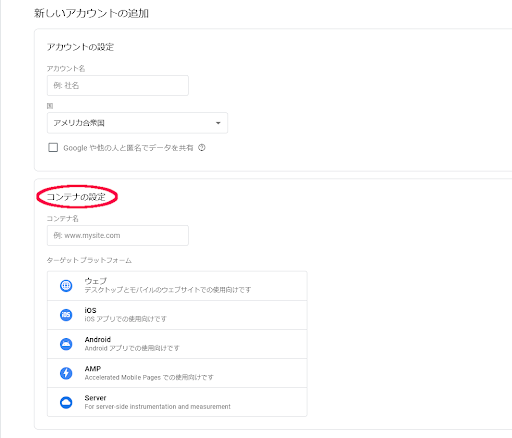Click the Web platform globe icon
Image resolution: width=512 pixels, height=438 pixels.
point(66,286)
